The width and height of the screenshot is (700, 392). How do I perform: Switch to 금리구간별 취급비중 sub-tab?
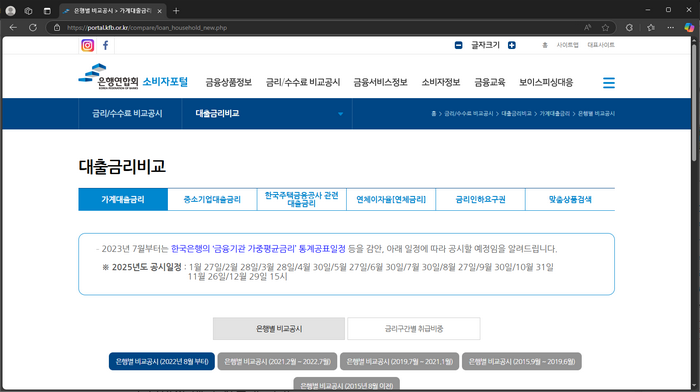click(x=414, y=329)
